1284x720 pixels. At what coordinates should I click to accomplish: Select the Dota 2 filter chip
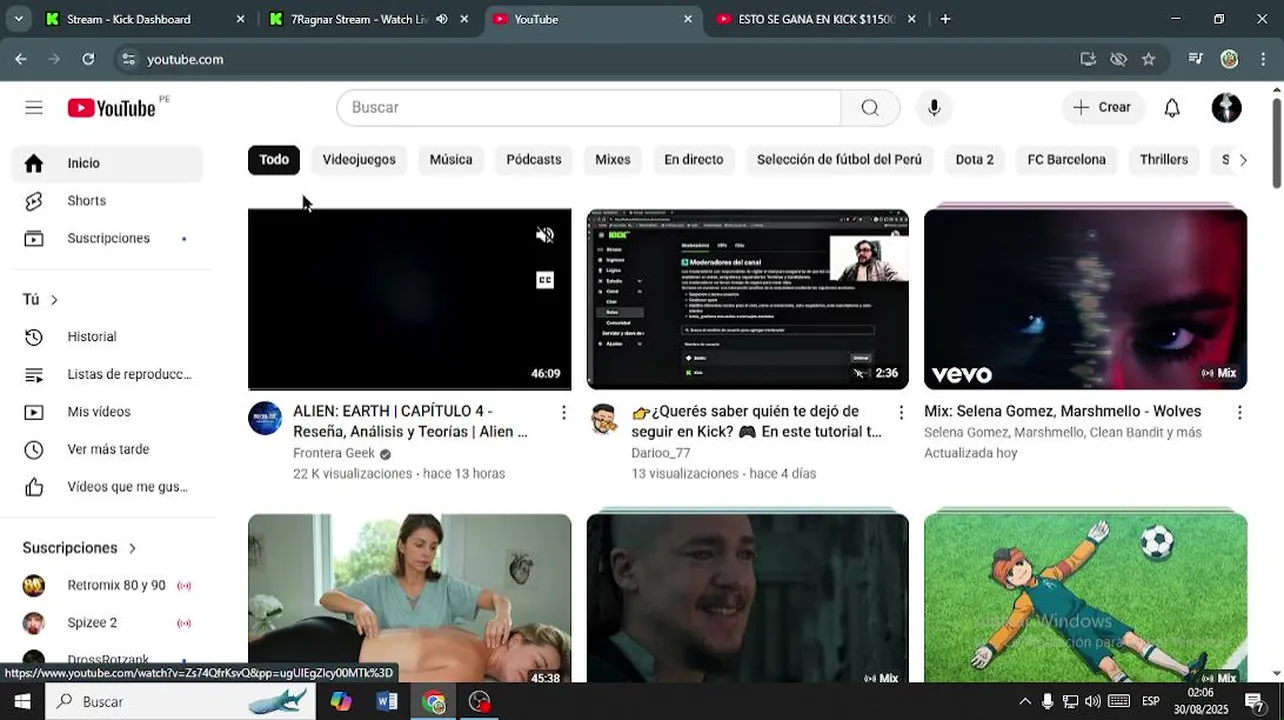pyautogui.click(x=975, y=160)
